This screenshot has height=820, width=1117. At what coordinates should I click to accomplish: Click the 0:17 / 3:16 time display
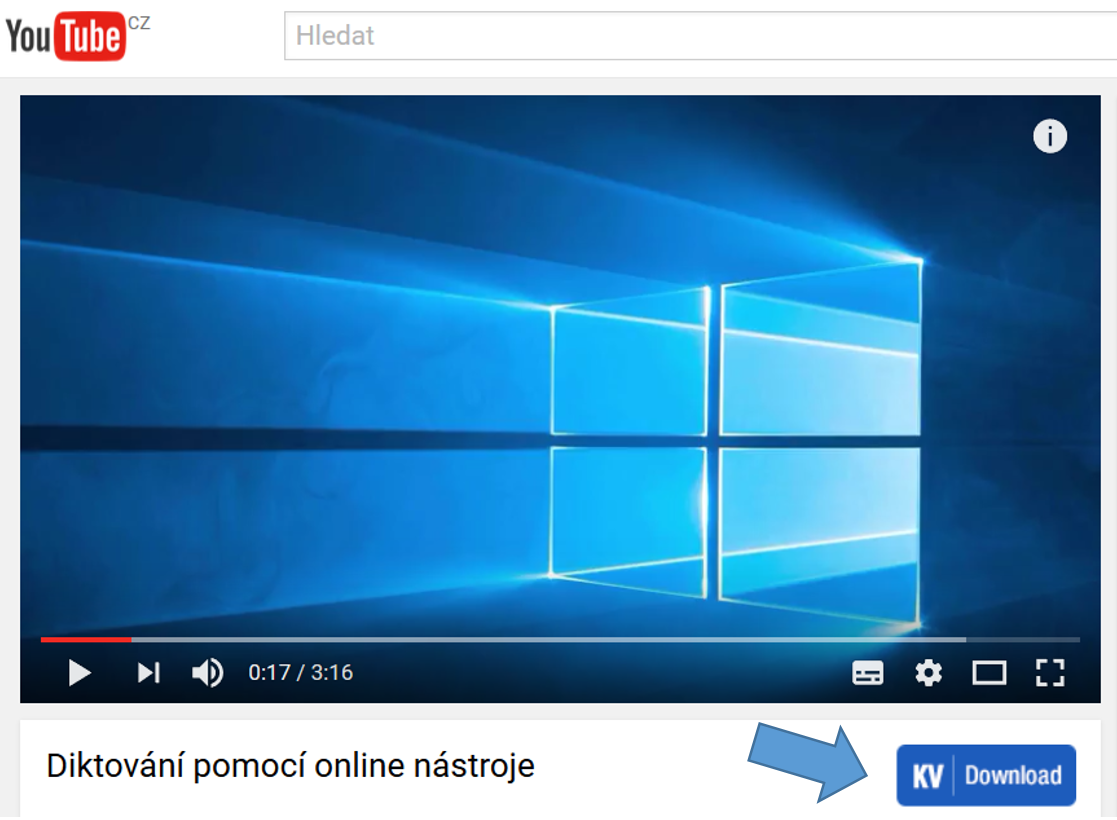tap(301, 673)
